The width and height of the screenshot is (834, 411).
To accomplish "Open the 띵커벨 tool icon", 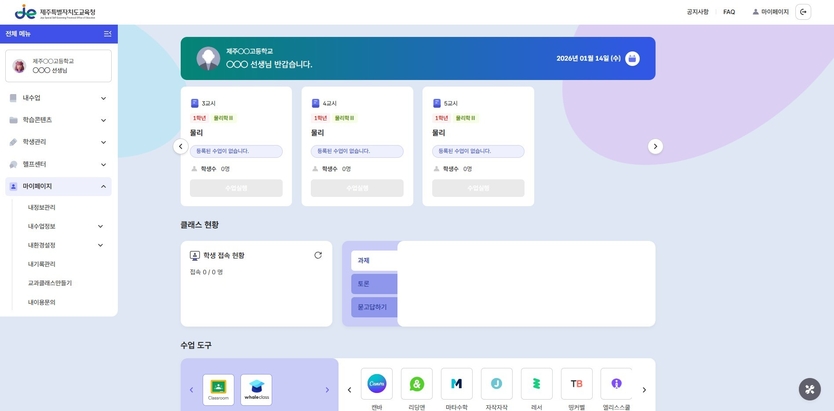I will [x=577, y=384].
